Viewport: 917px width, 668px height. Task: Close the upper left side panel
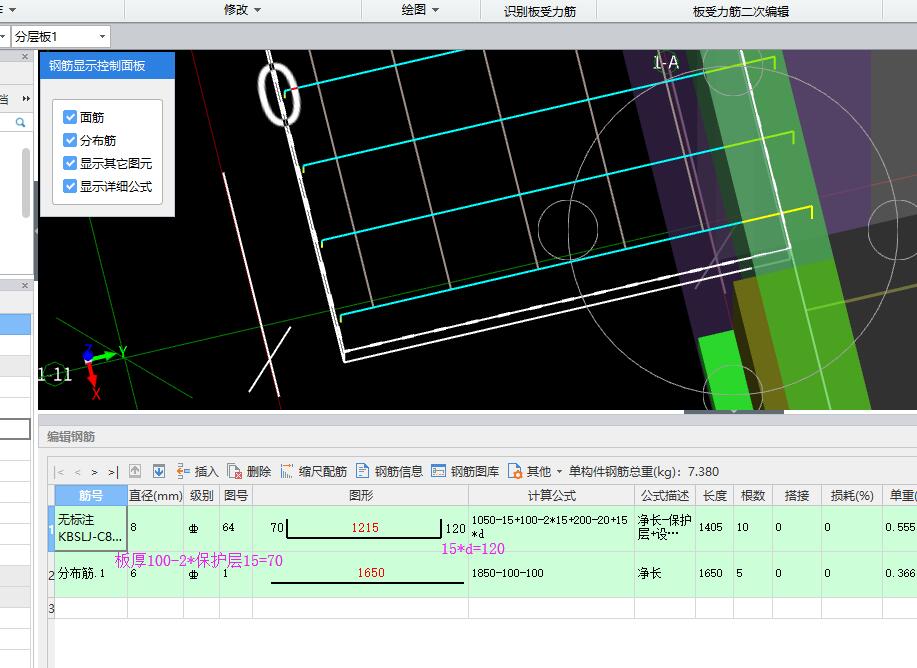point(25,57)
